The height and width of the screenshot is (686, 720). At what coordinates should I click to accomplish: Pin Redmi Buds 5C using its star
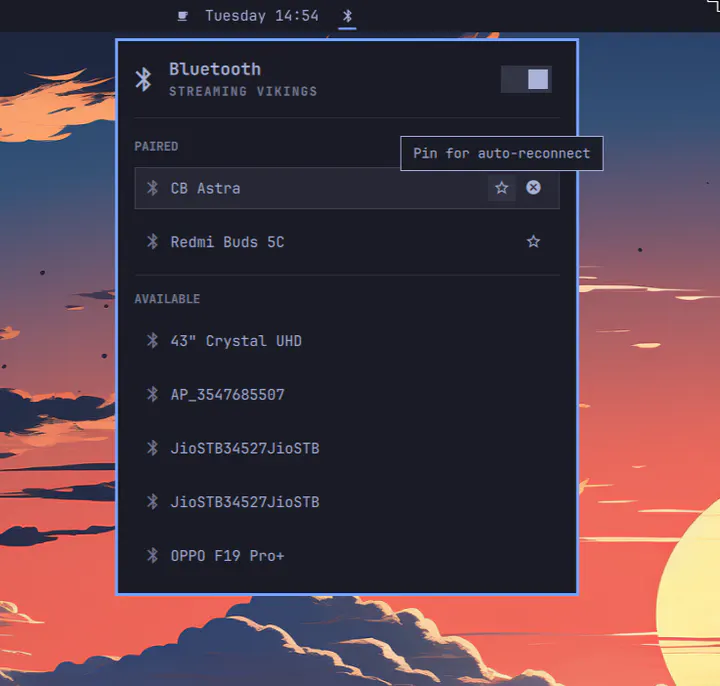533,242
